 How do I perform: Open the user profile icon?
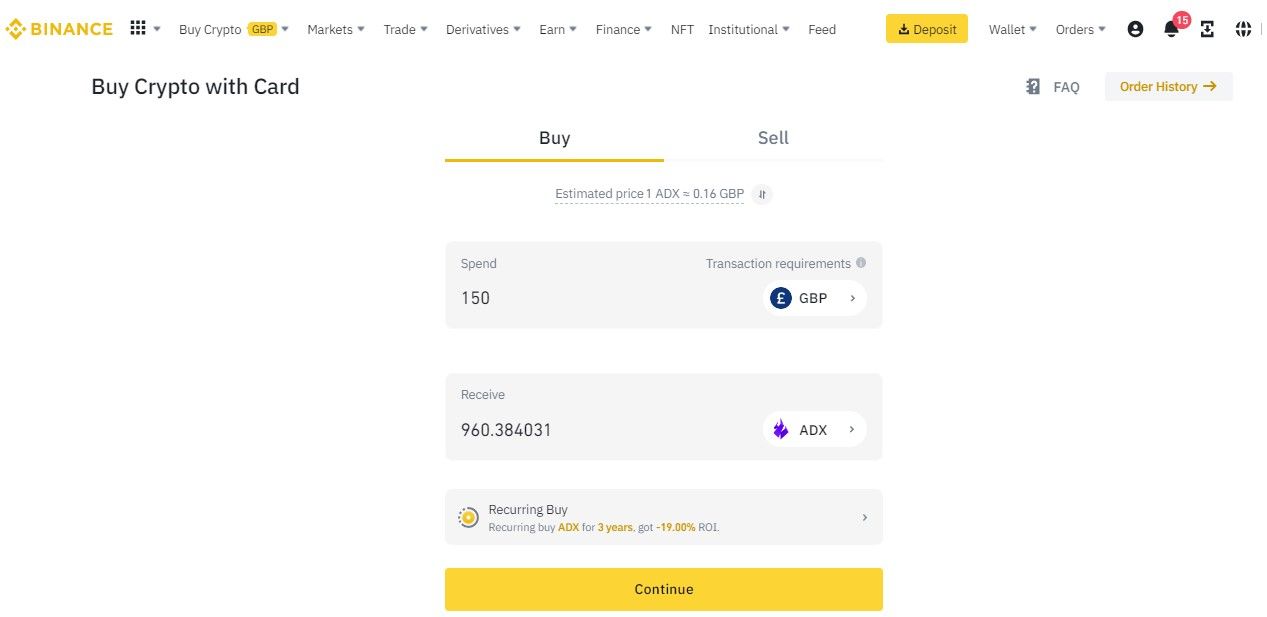click(x=1135, y=29)
